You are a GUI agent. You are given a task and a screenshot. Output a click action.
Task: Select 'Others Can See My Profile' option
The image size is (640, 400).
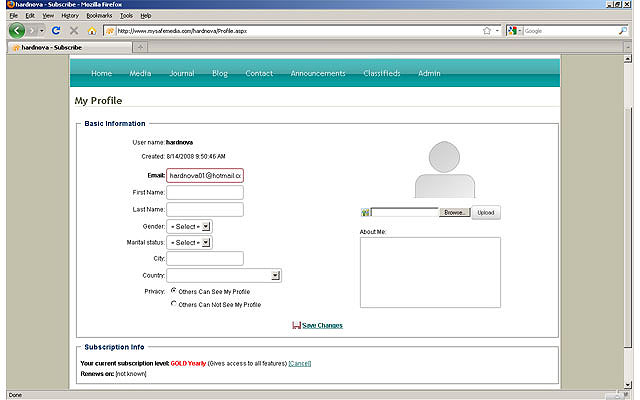click(174, 291)
